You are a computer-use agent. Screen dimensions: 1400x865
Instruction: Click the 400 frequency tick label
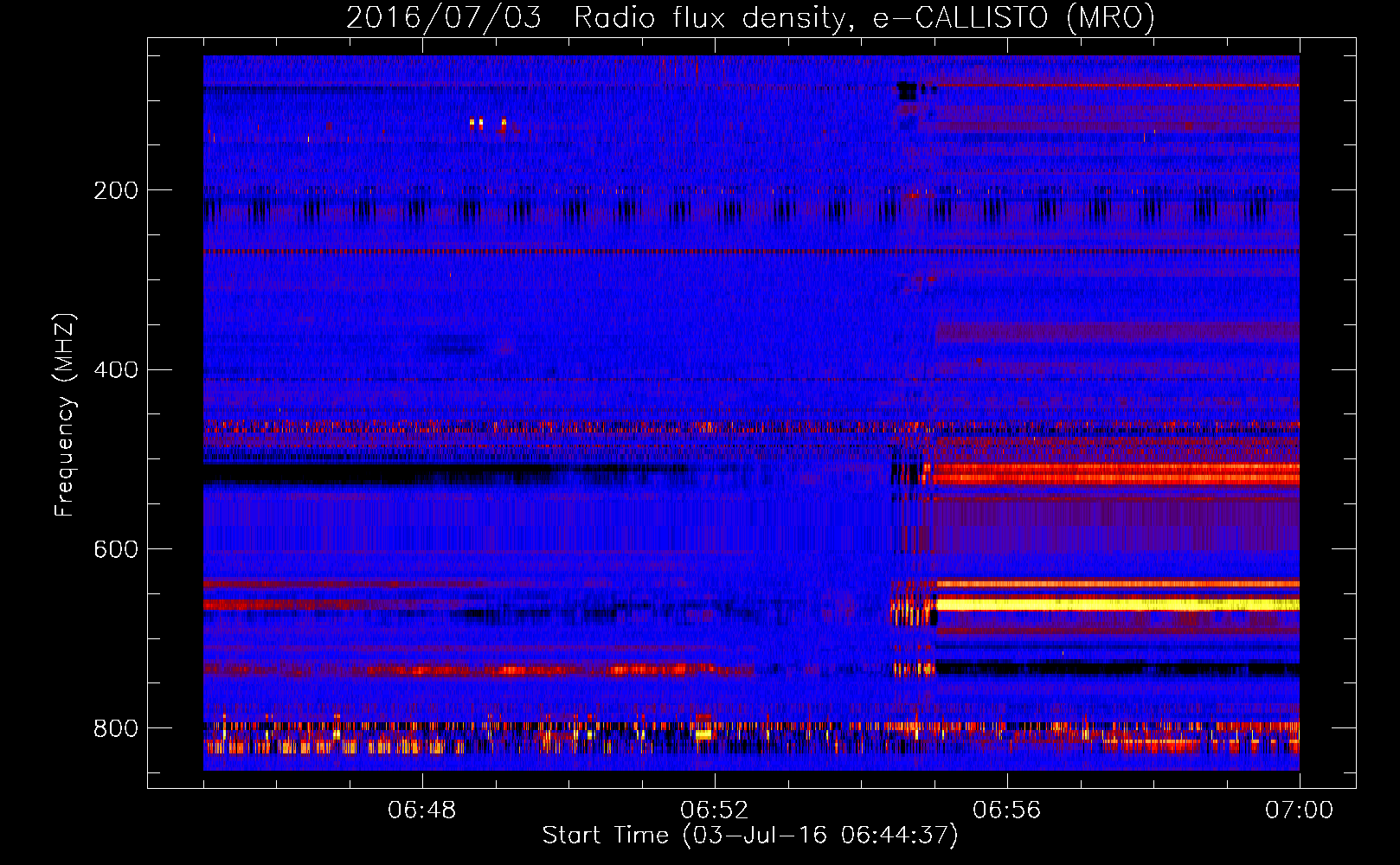(116, 370)
